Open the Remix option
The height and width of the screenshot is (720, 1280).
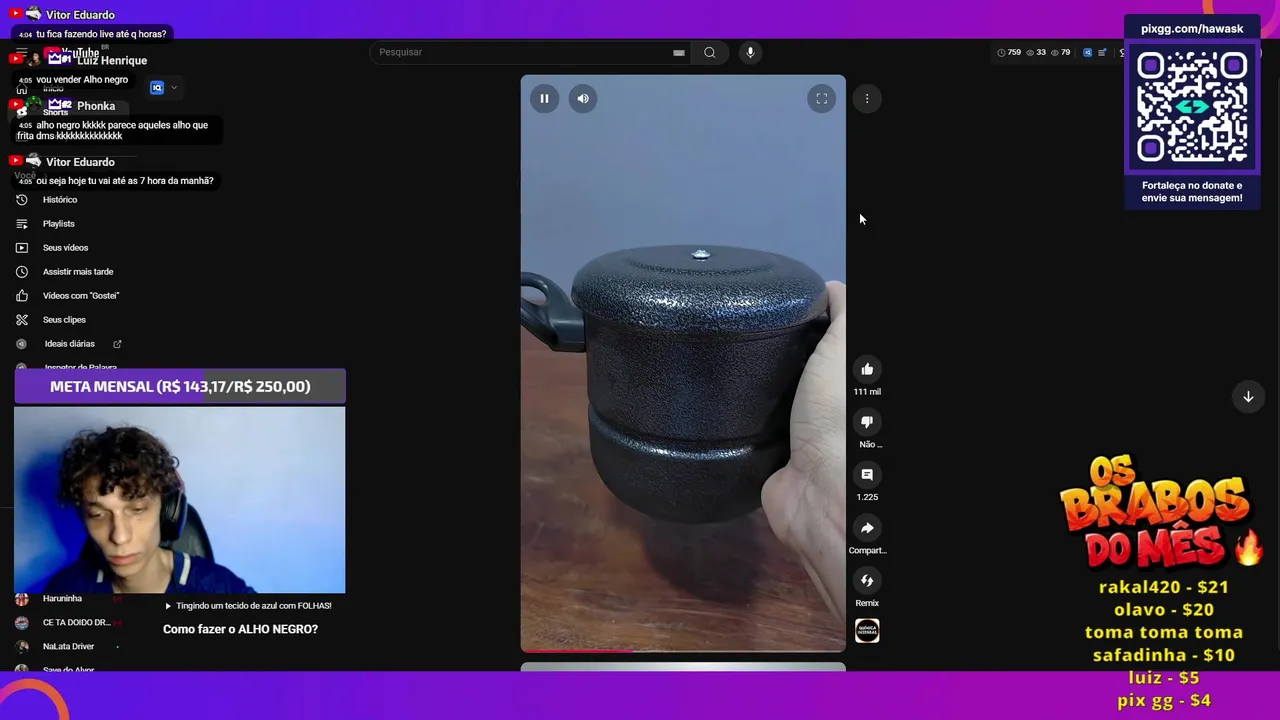pyautogui.click(x=867, y=581)
